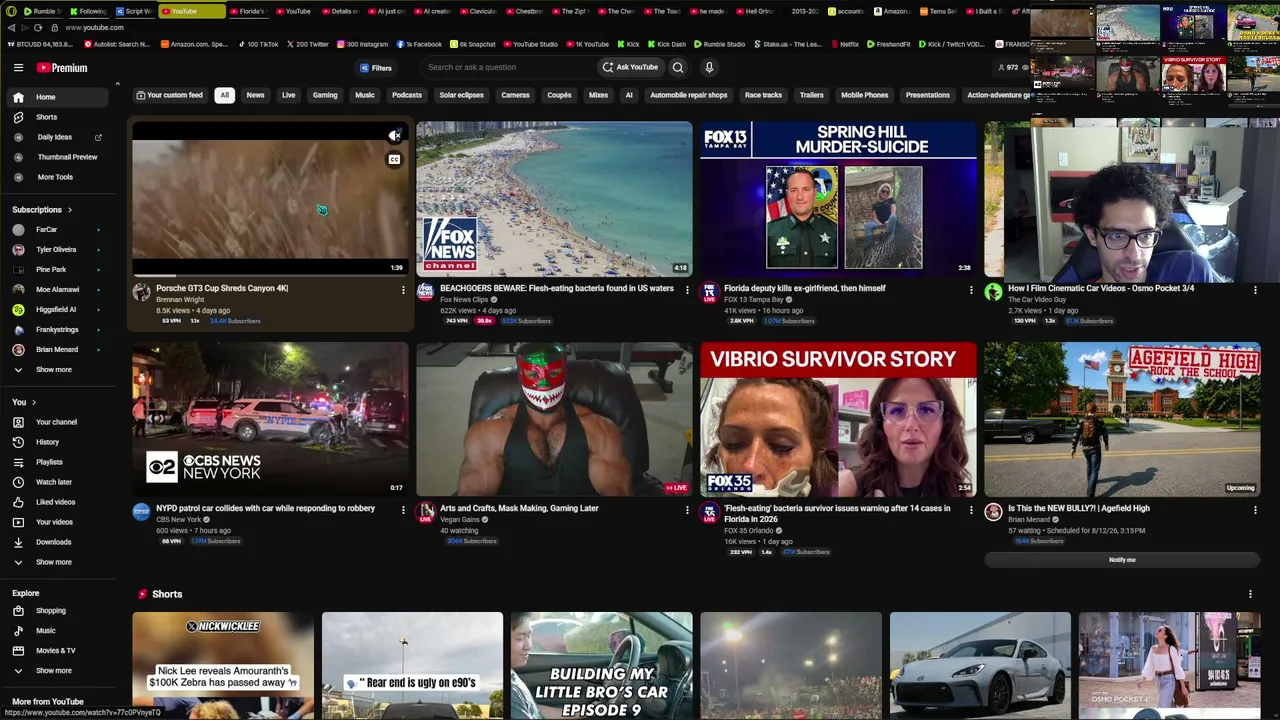The image size is (1280, 720).
Task: Expand Show more under the You section
Action: click(x=53, y=562)
